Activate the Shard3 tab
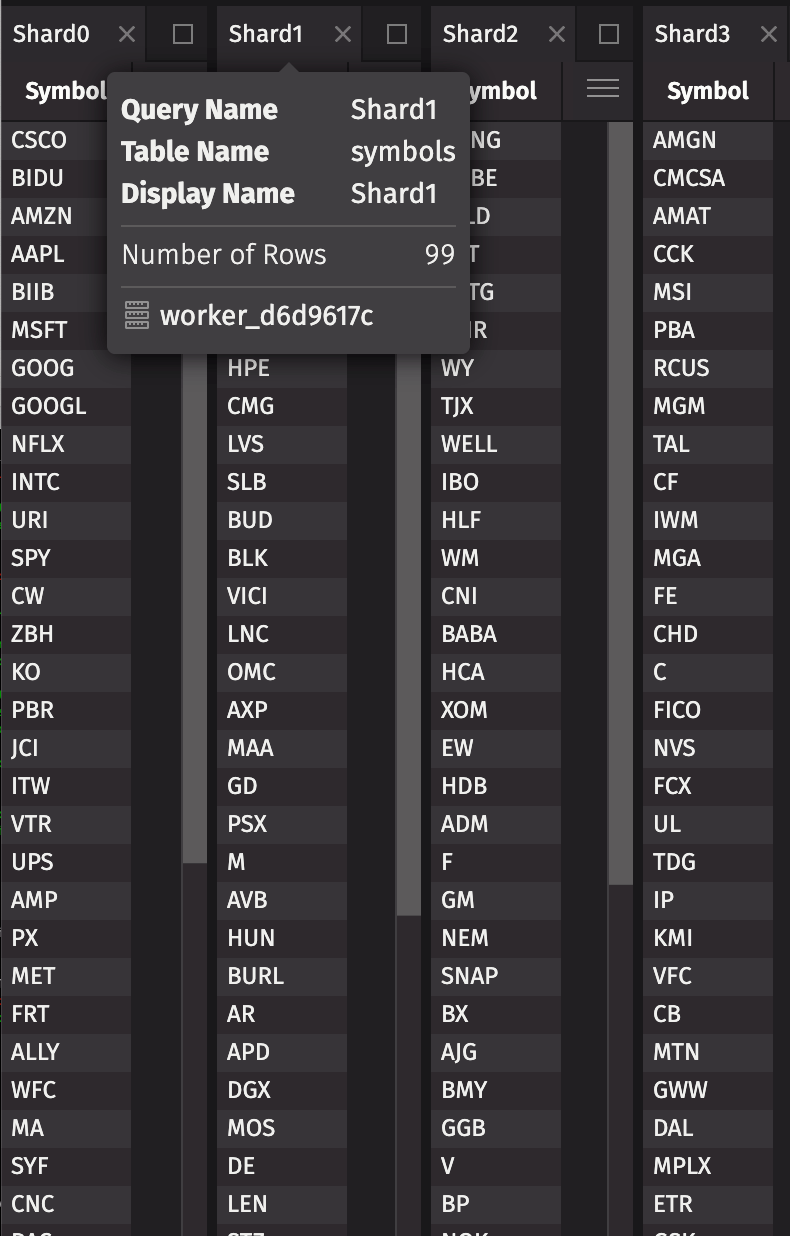 (693, 34)
